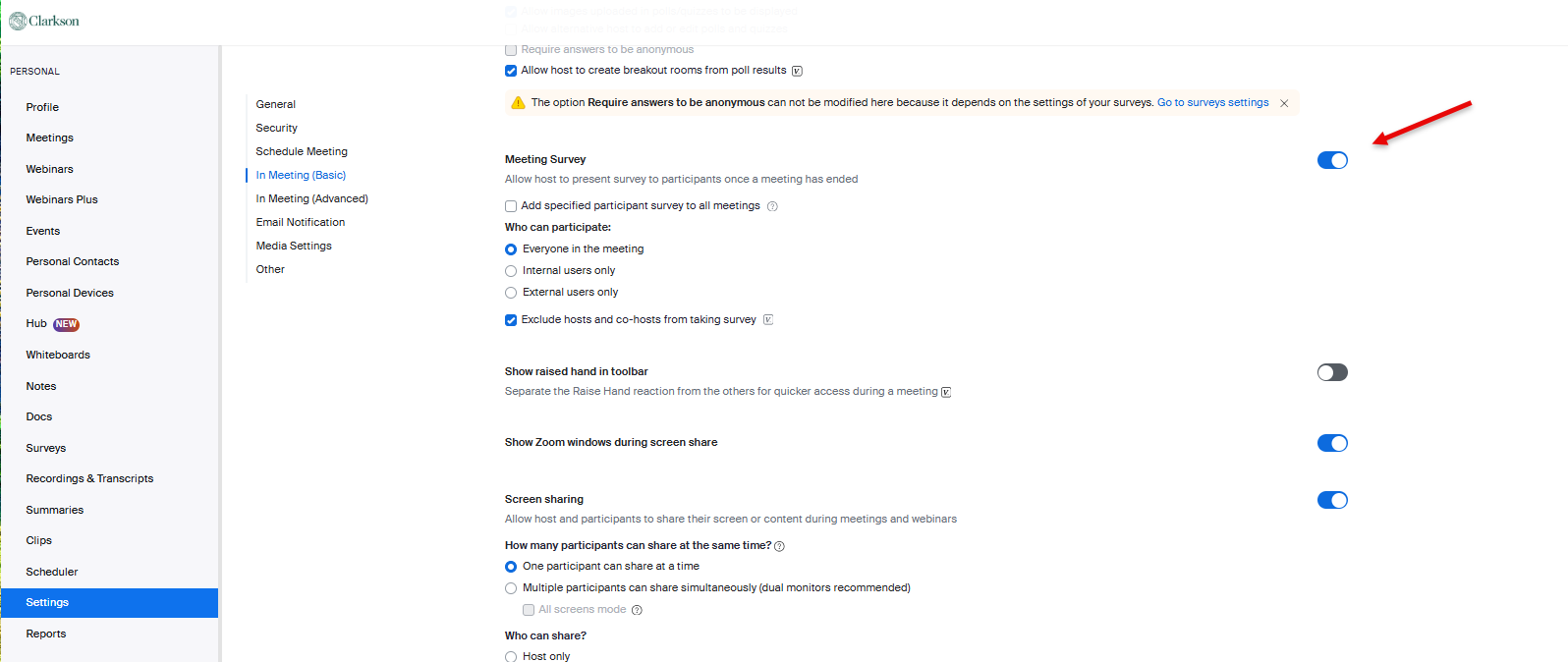Click the NEW badge beside Hub
This screenshot has height=662, width=1568.
pos(66,324)
